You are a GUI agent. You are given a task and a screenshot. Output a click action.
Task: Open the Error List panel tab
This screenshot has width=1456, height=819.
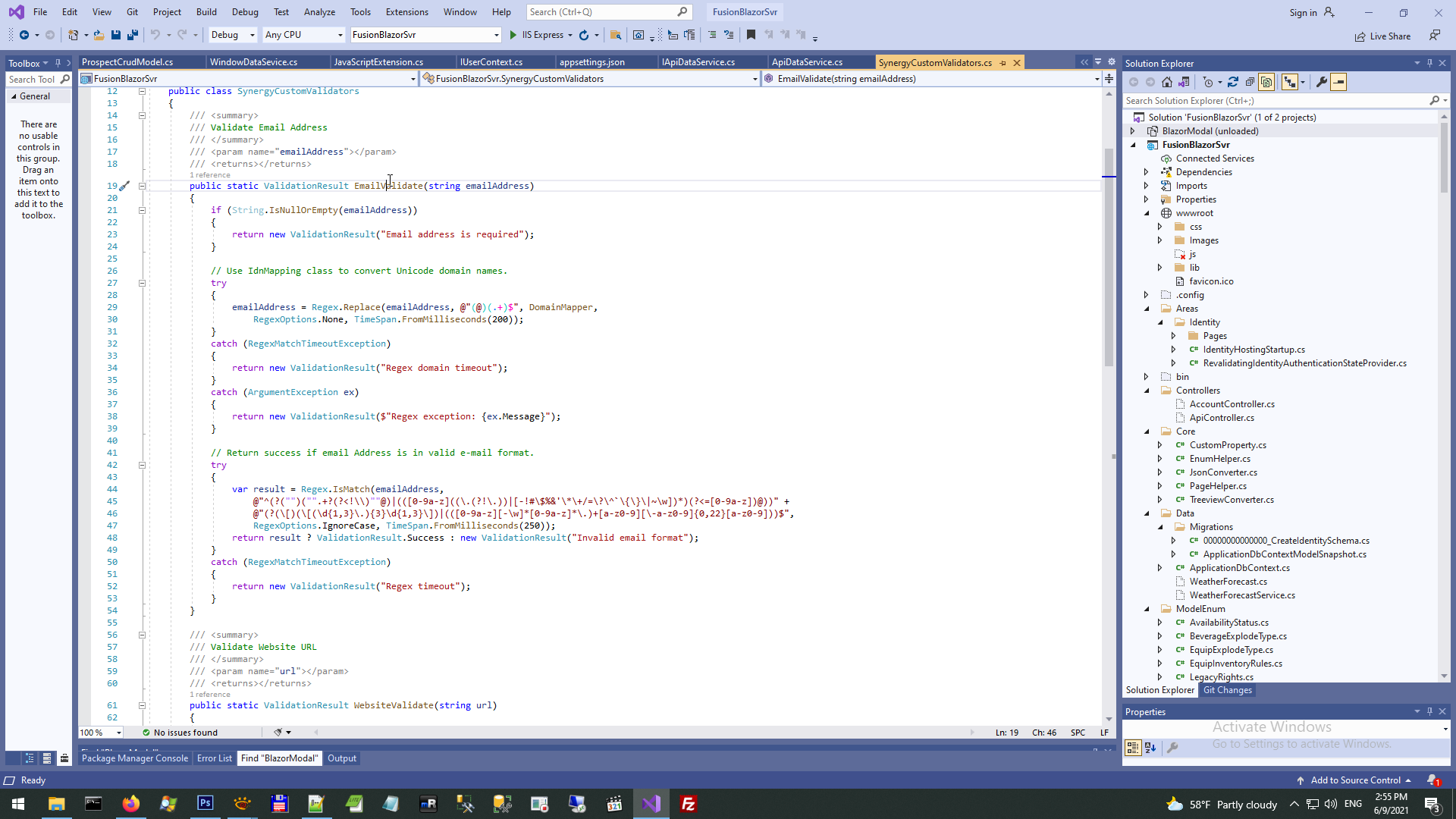pos(215,758)
